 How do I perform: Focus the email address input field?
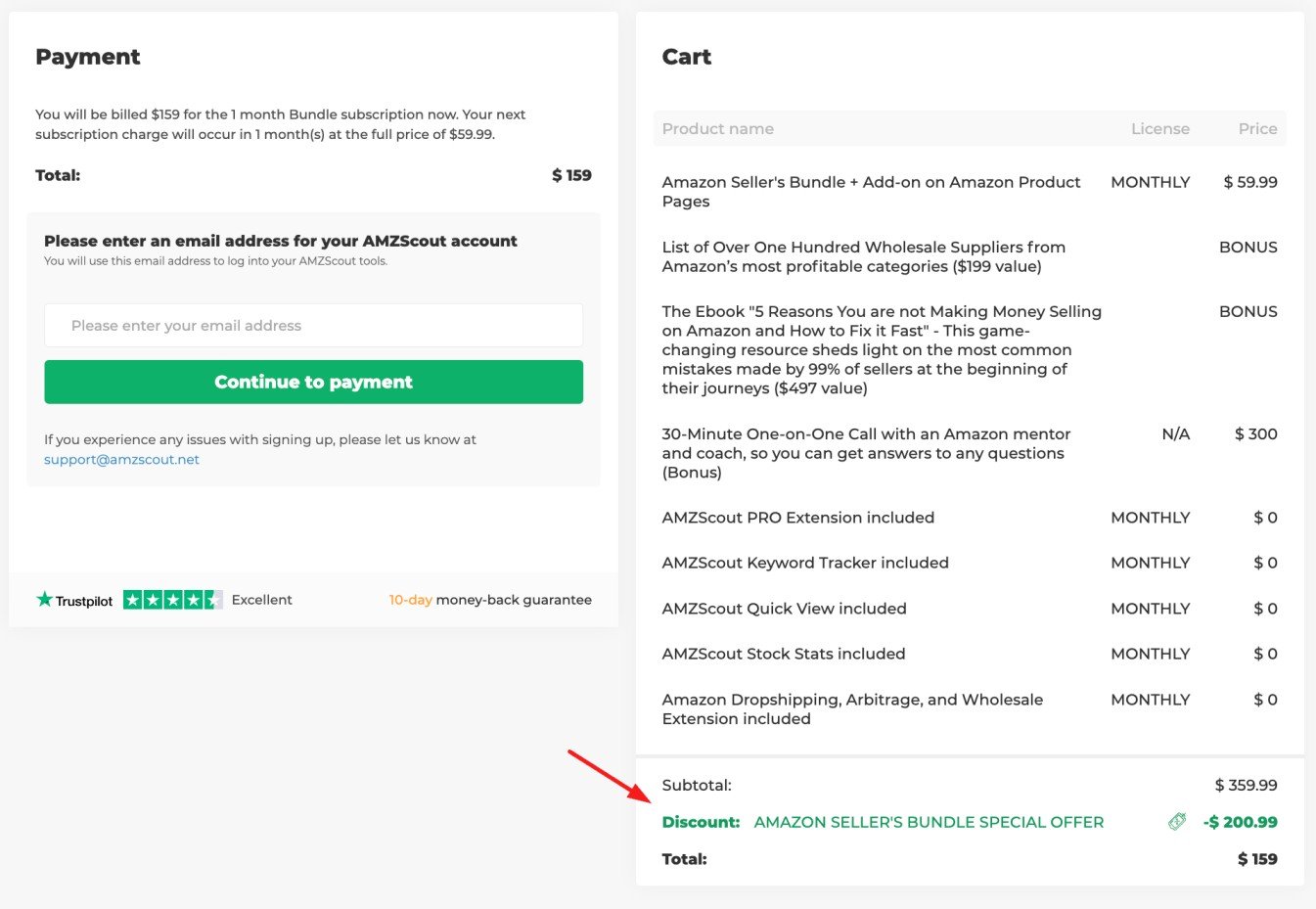click(313, 325)
